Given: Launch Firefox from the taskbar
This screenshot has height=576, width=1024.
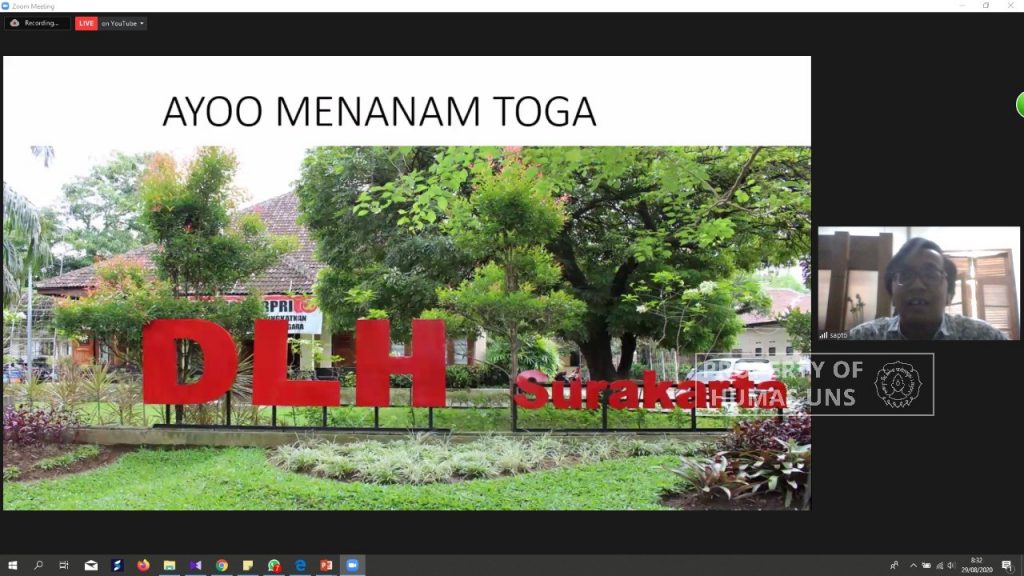Looking at the screenshot, I should [143, 565].
